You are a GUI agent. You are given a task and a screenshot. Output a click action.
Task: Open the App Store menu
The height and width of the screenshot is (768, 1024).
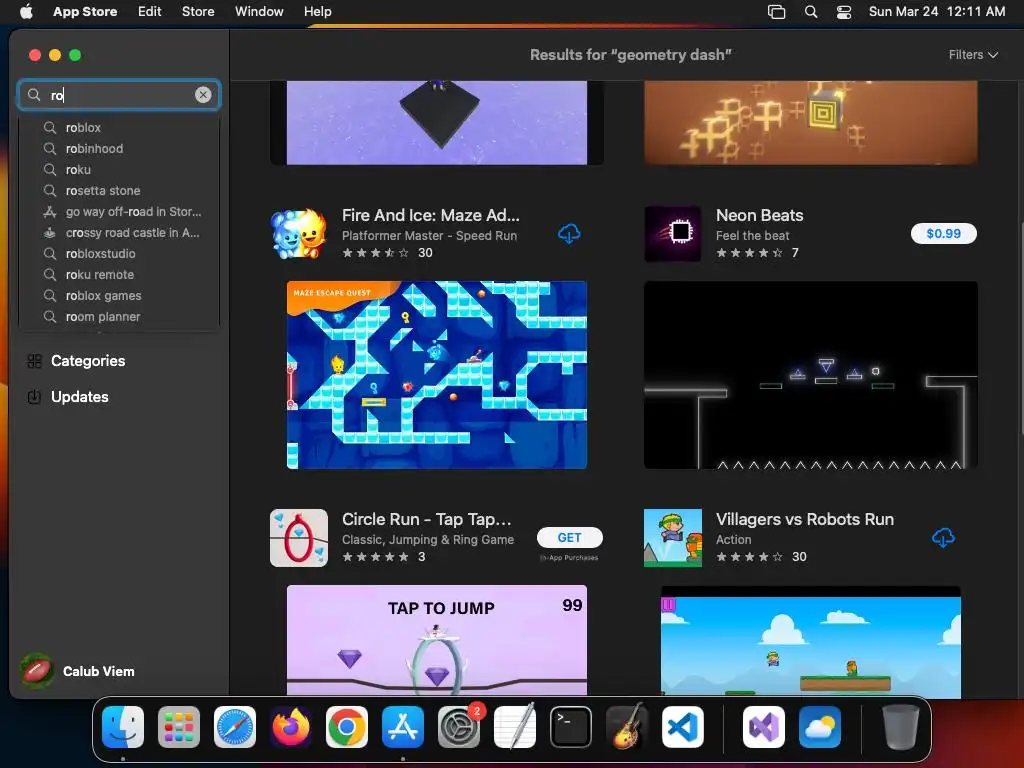pos(85,11)
